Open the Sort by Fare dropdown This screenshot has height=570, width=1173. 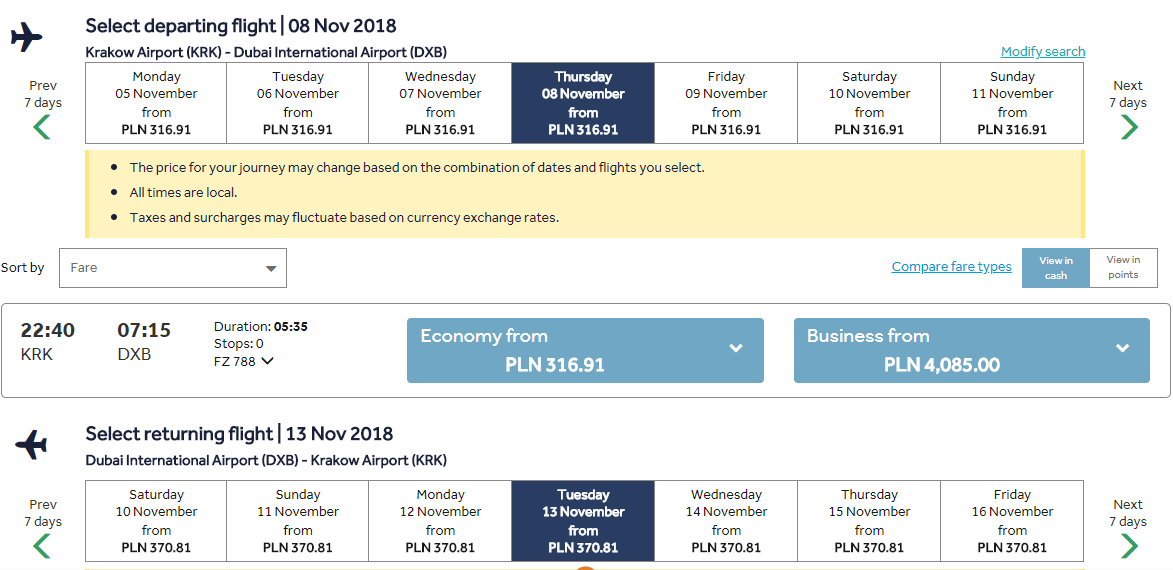click(173, 268)
